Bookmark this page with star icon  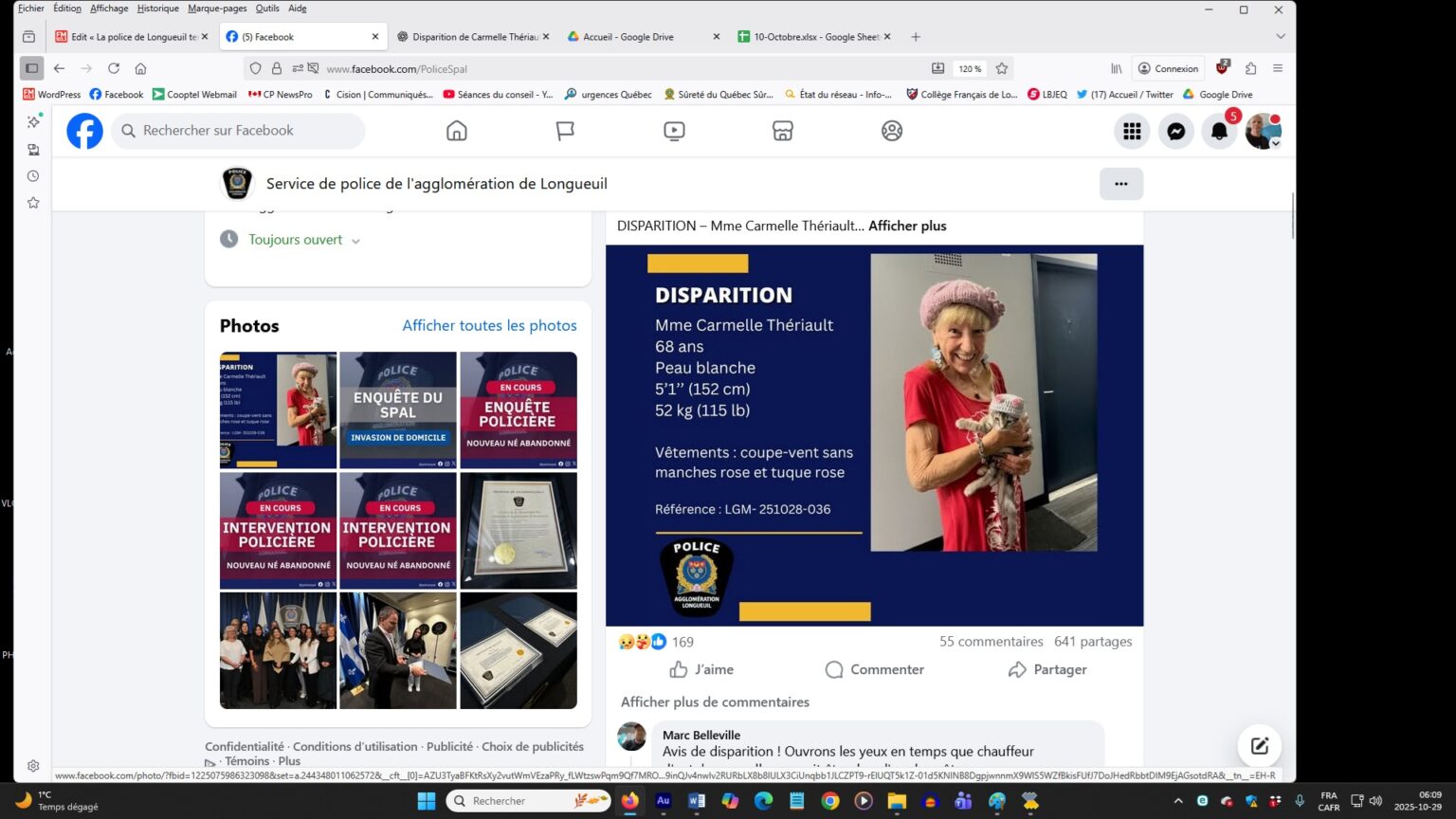click(1001, 68)
